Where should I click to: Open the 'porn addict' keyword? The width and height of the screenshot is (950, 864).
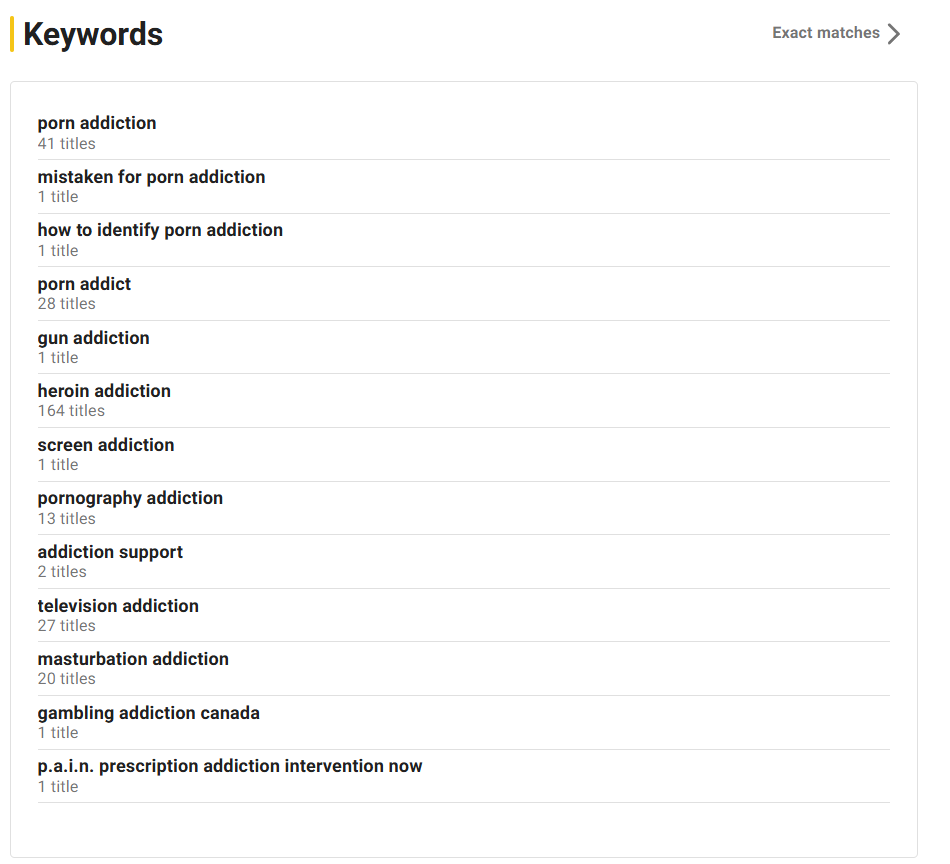coord(84,284)
